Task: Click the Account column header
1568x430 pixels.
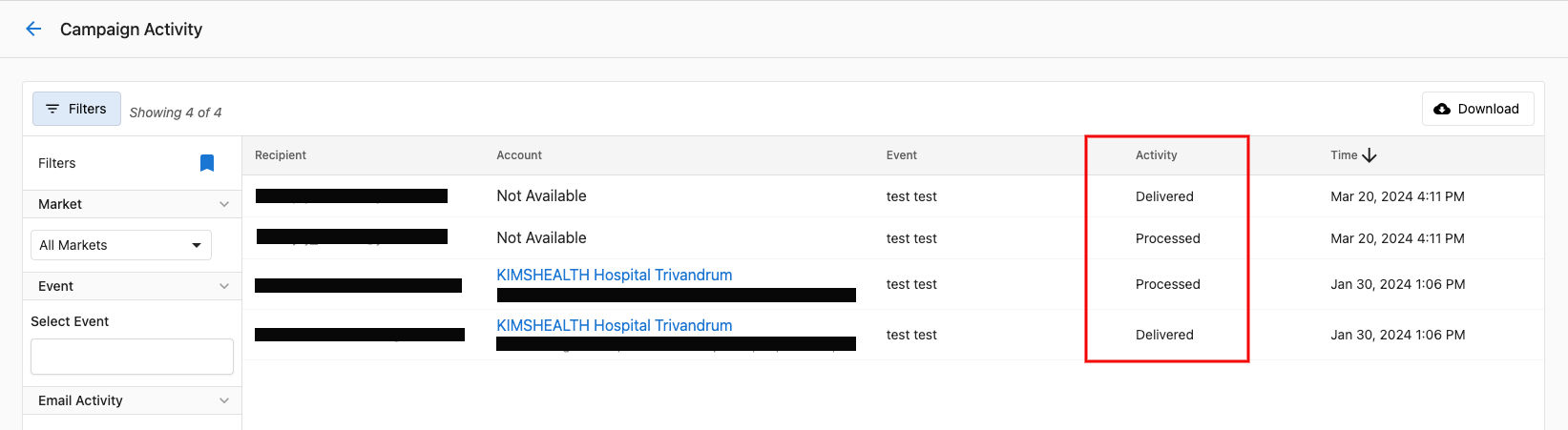Action: click(x=519, y=155)
